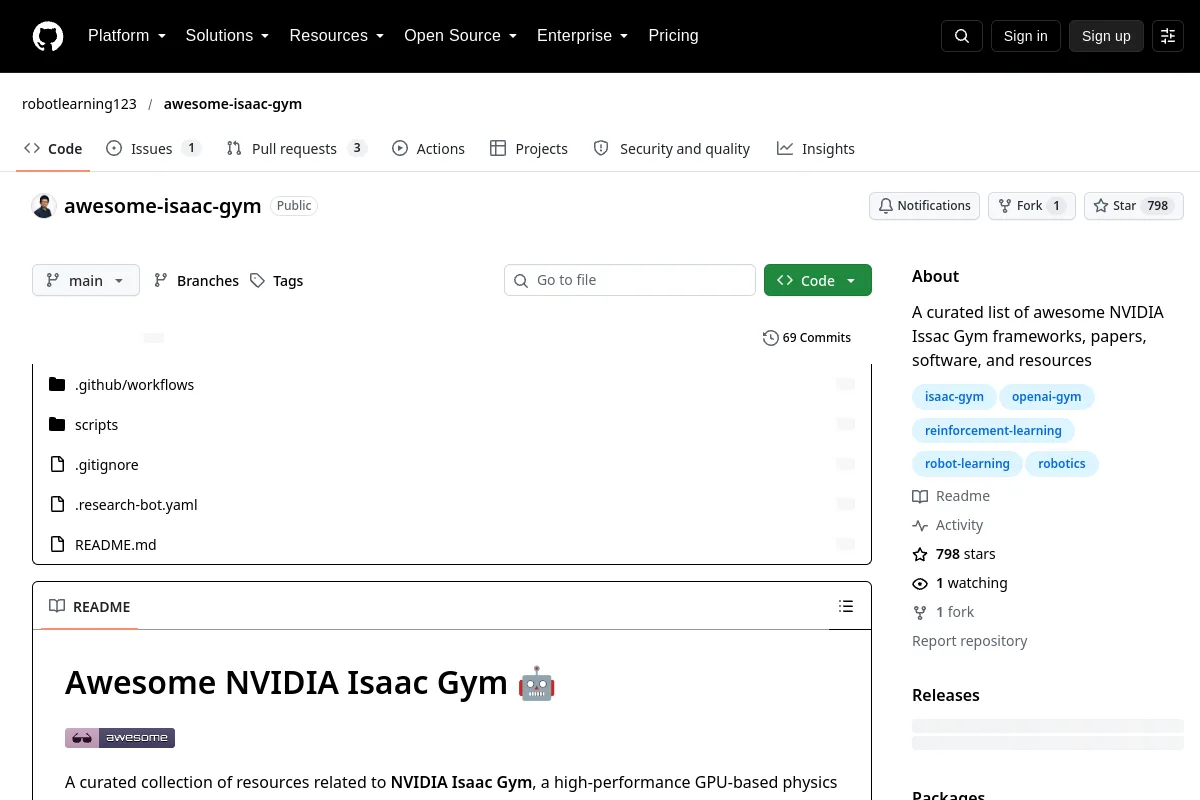Focus the Go to file search field
Image resolution: width=1200 pixels, height=800 pixels.
[630, 280]
